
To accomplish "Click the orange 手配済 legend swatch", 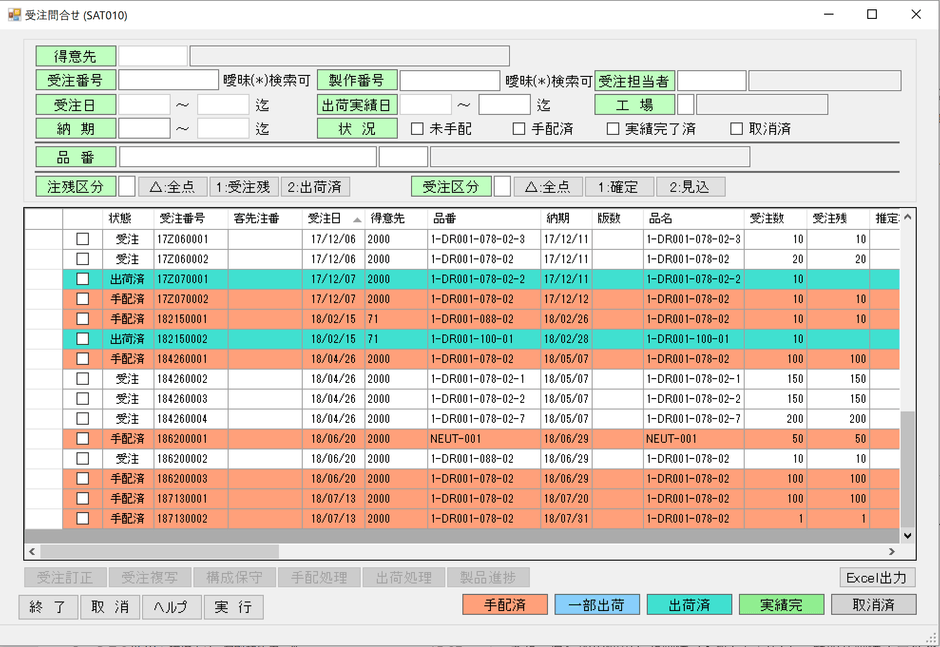I will coord(505,605).
